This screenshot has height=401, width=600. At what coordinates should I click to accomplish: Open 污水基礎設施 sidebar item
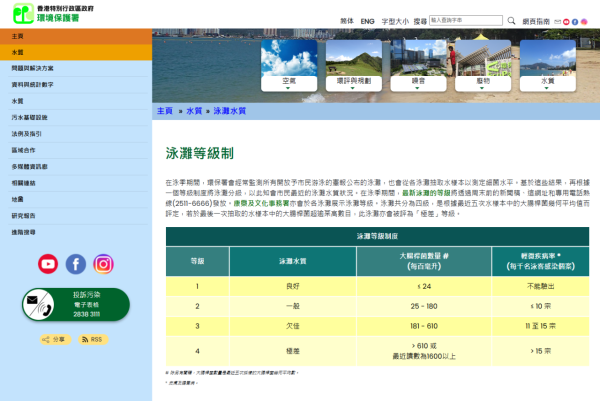[x=76, y=117]
